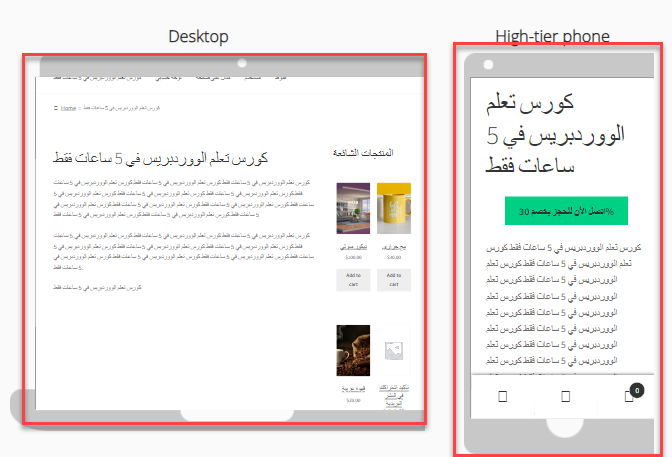Tap the middle icon in the phone bottom bar
This screenshot has width=672, height=457.
(x=566, y=396)
